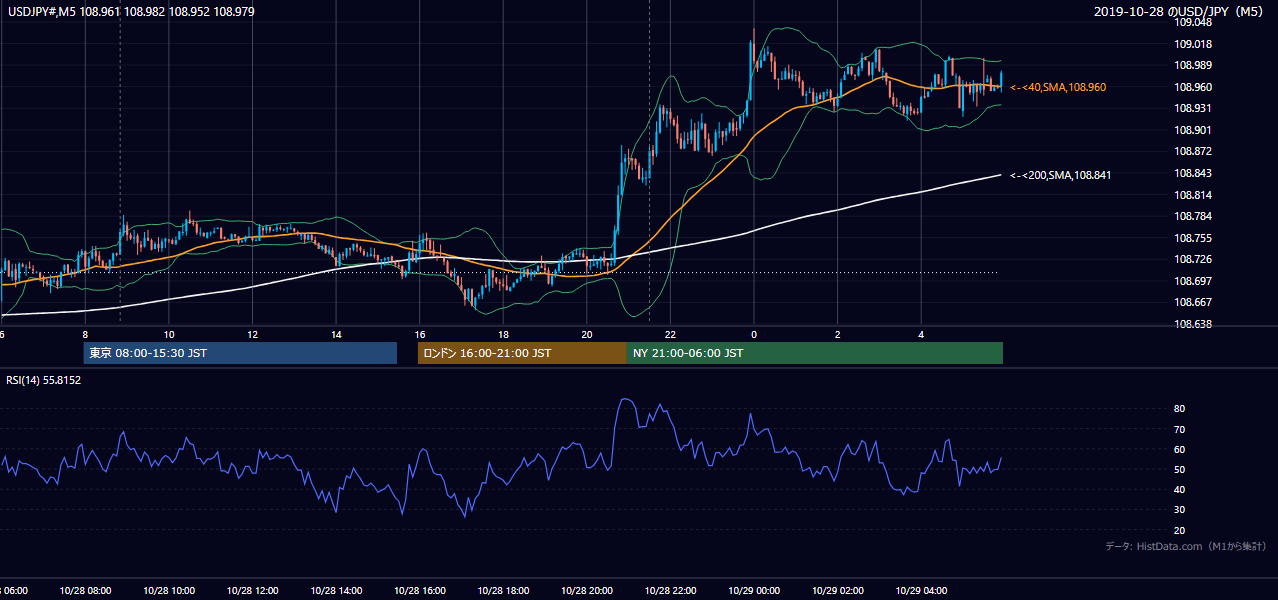
Task: Click hour tick 22 below price chart
Action: (x=670, y=335)
